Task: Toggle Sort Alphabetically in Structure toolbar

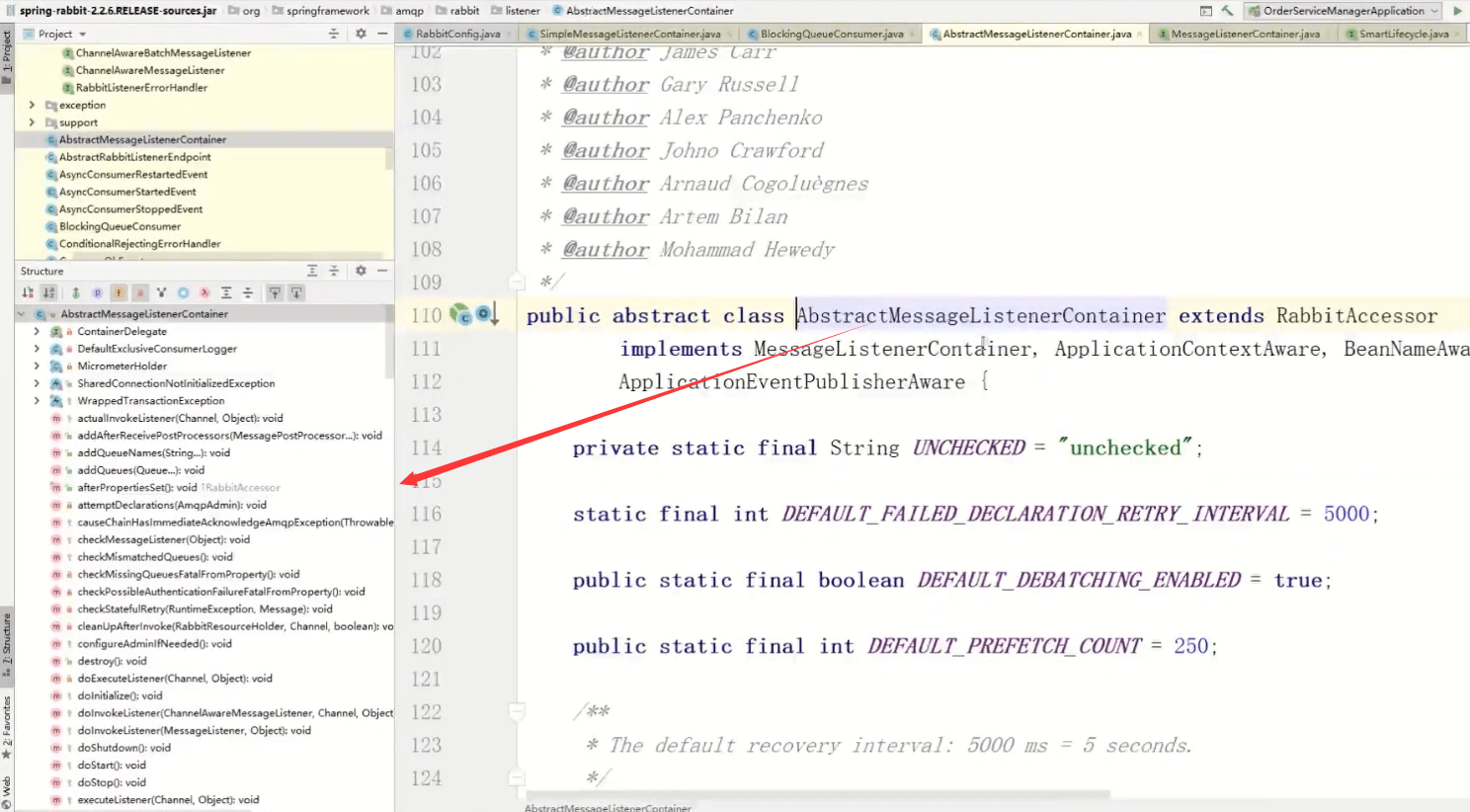Action: click(48, 292)
